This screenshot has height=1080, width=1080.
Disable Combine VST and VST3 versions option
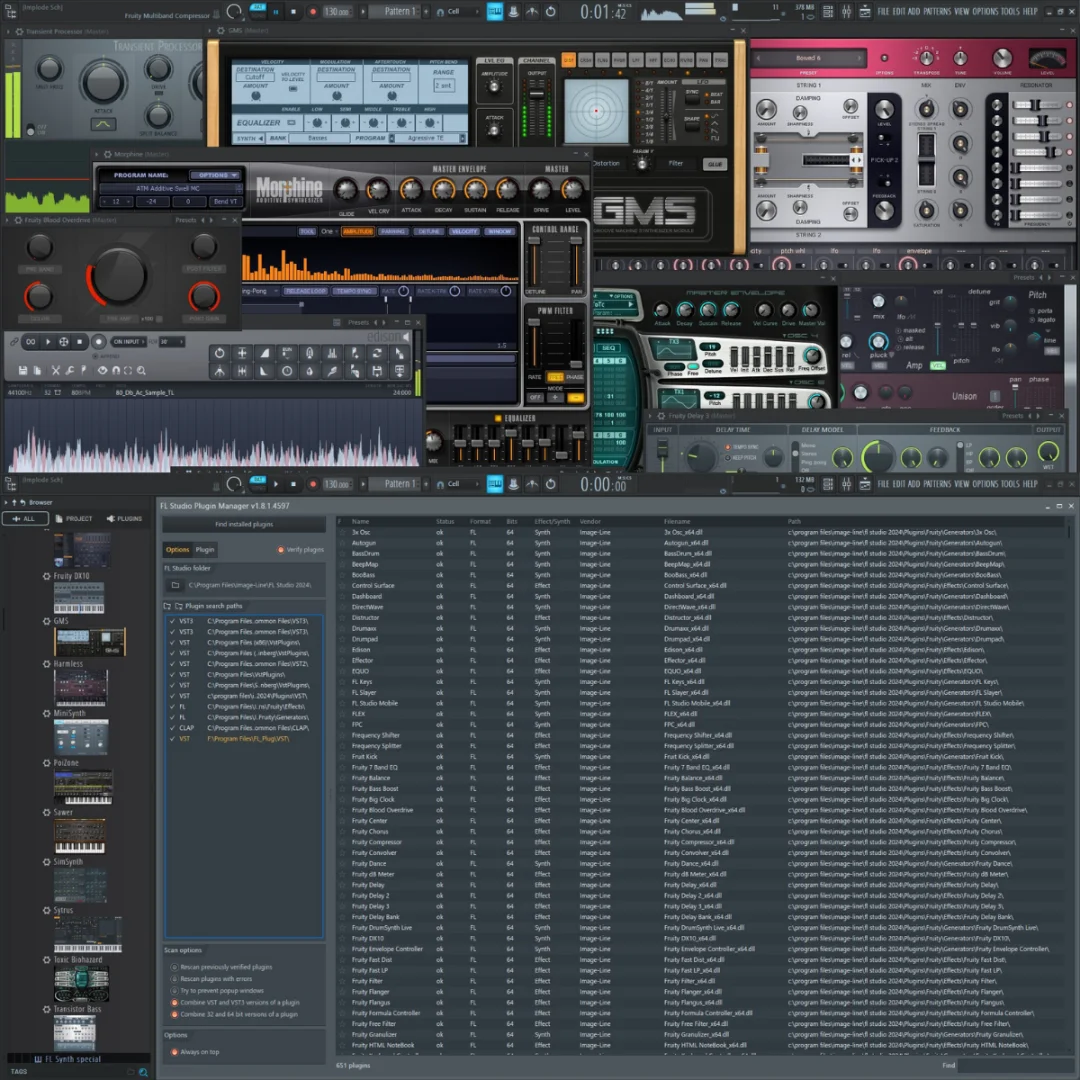pyautogui.click(x=173, y=1002)
